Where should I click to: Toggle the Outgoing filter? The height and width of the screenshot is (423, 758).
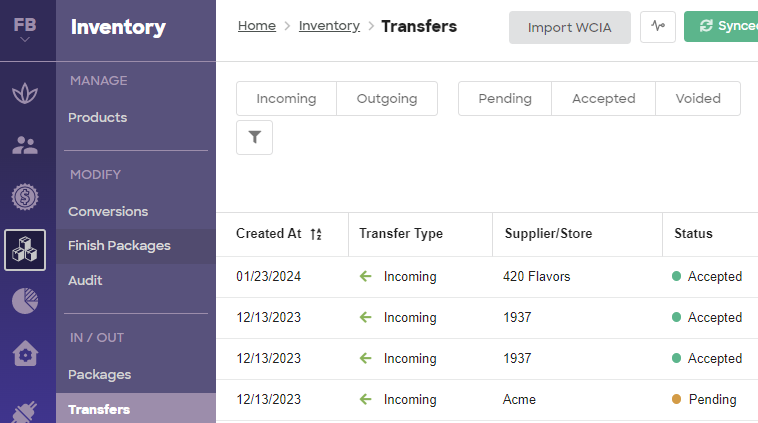click(x=387, y=99)
